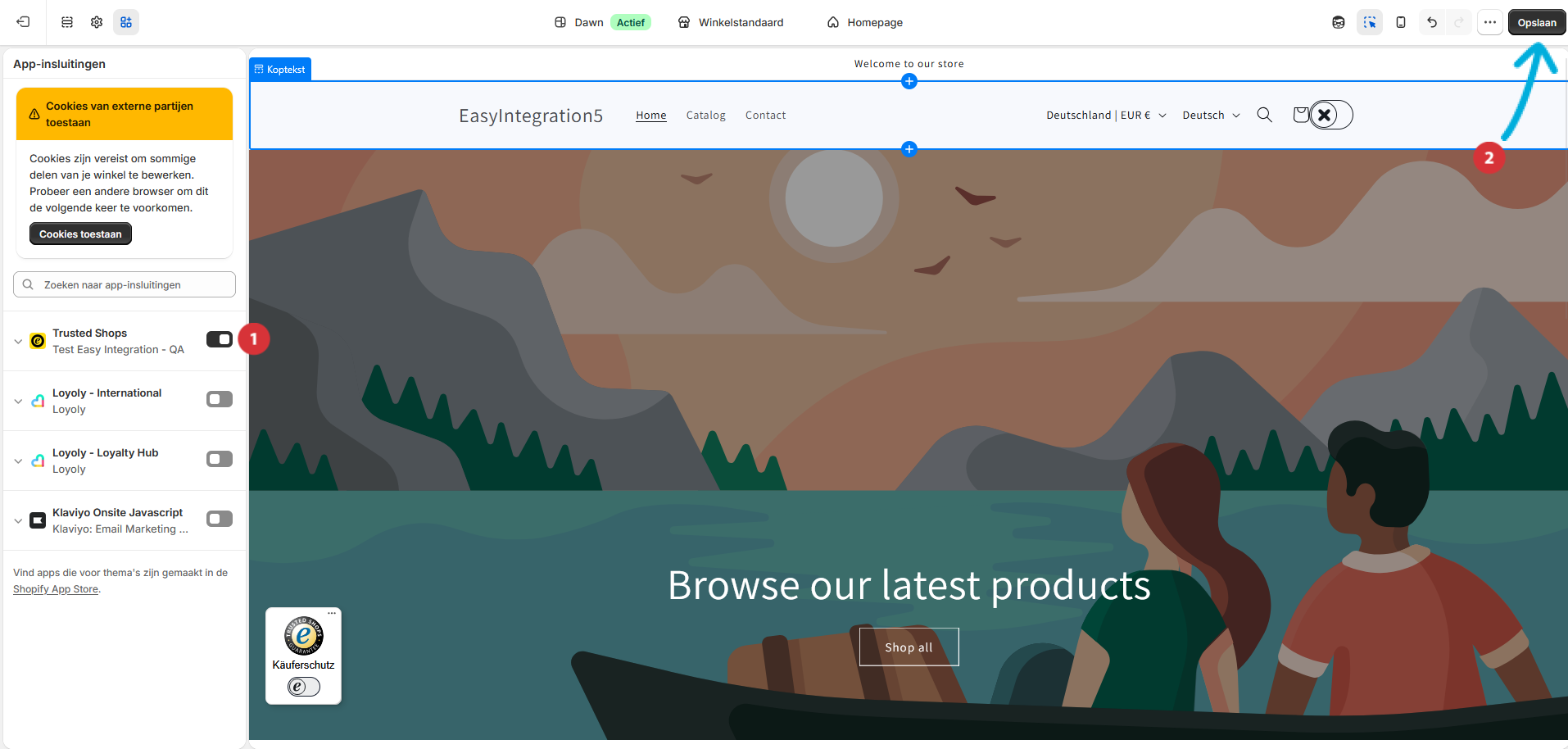Click the X circle icon beside cart

[x=1324, y=115]
